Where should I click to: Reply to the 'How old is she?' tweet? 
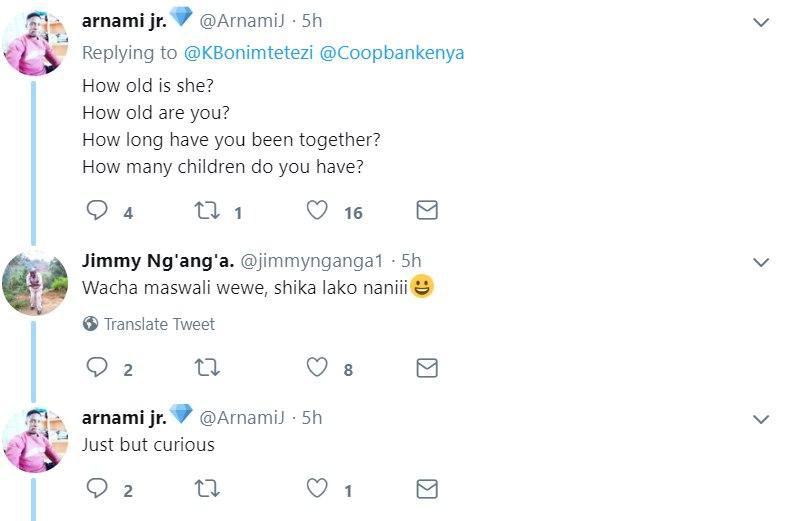[x=97, y=210]
